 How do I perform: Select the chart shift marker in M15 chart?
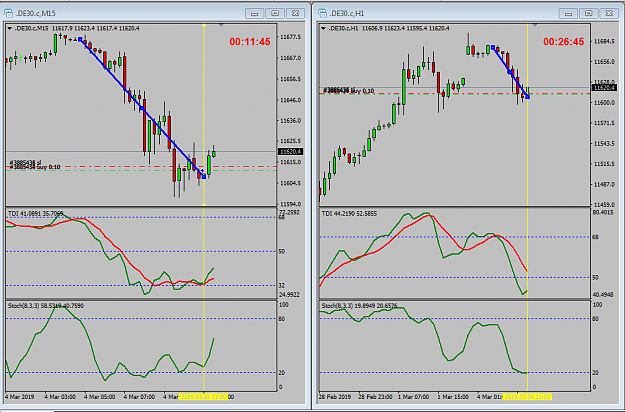click(221, 25)
